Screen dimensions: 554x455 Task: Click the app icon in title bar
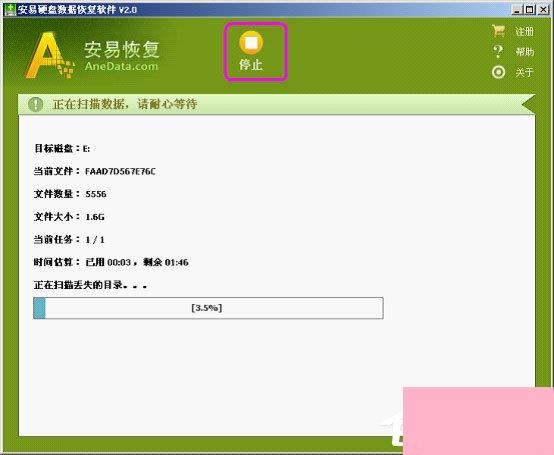[10, 10]
